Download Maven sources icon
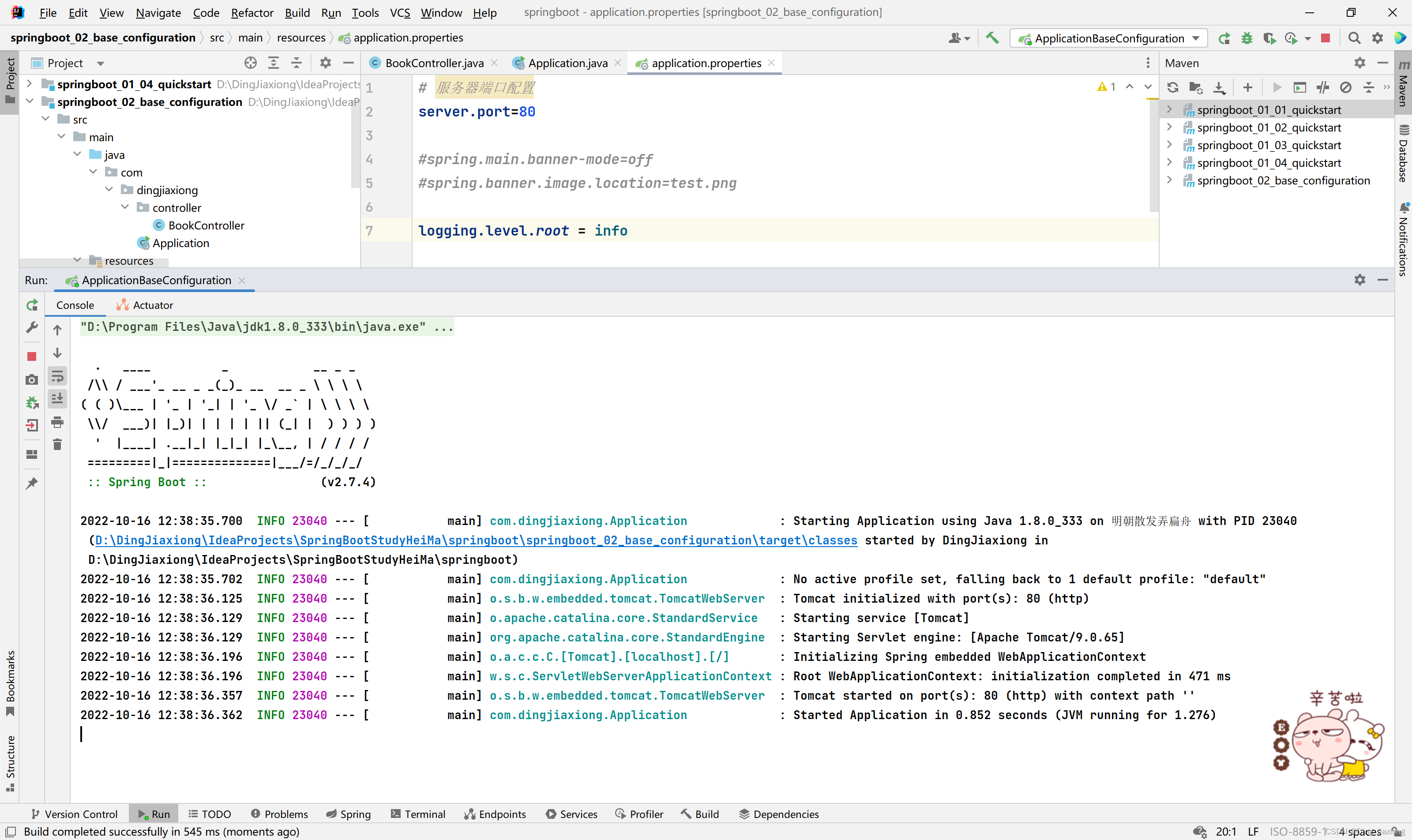This screenshot has height=840, width=1412. 1219,87
